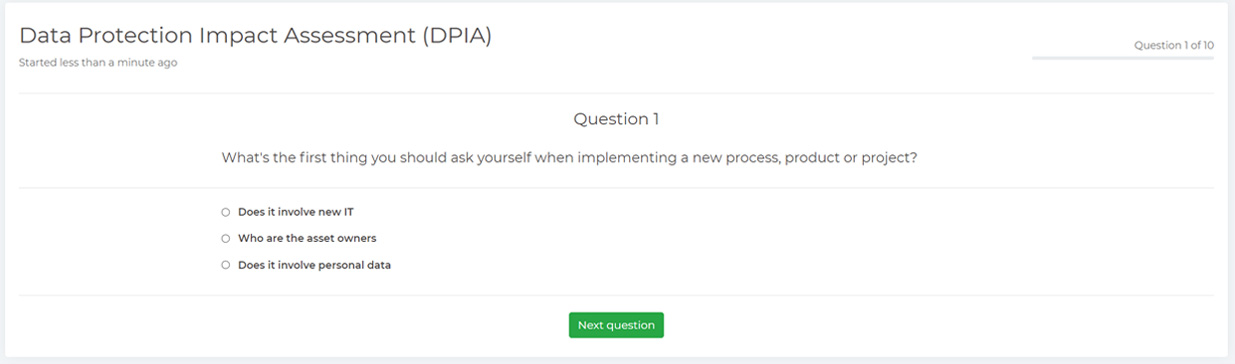Choose the "Who are the asset owners" radio option
This screenshot has width=1235, height=364.
point(226,239)
